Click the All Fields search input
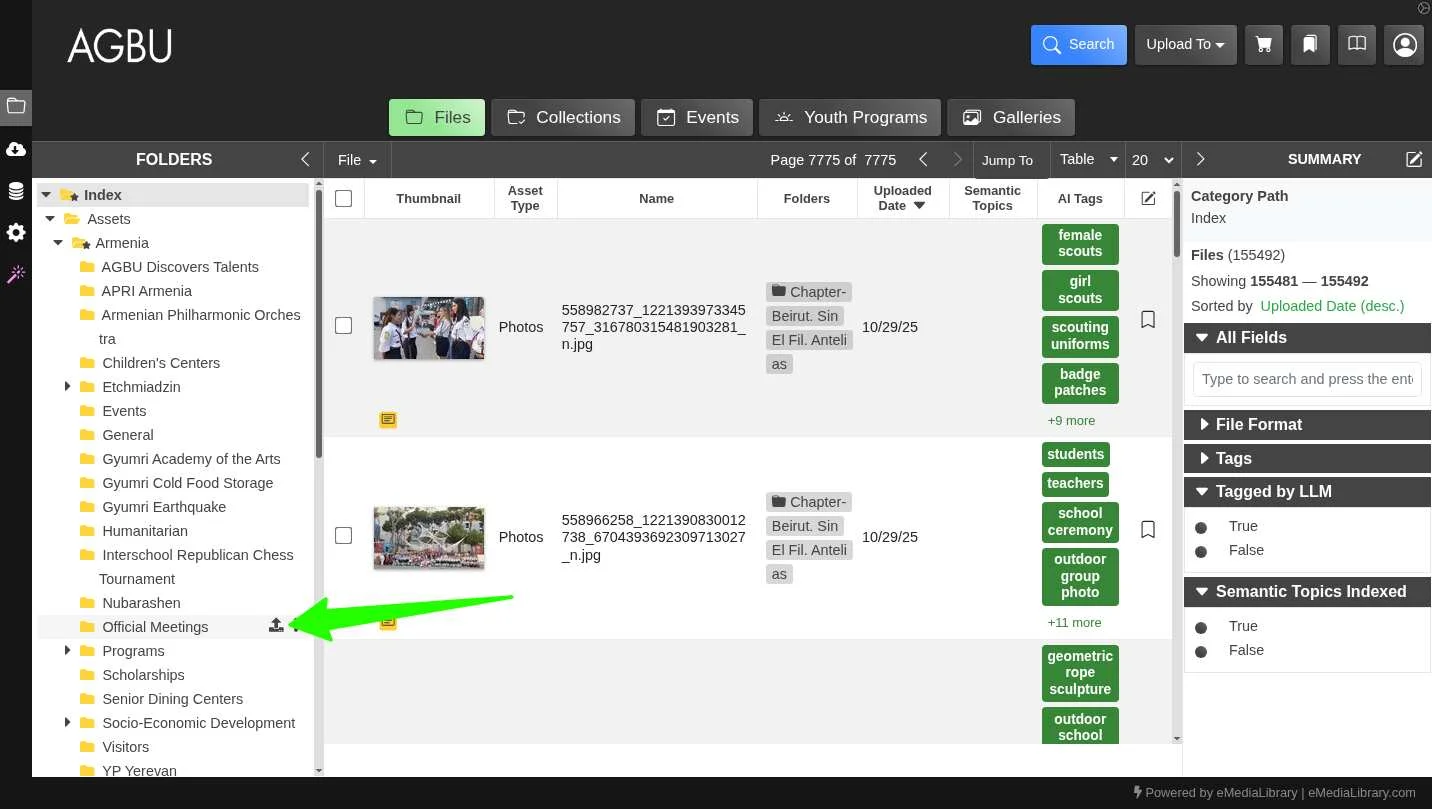Screen dimensions: 1432x809 click(x=1306, y=379)
